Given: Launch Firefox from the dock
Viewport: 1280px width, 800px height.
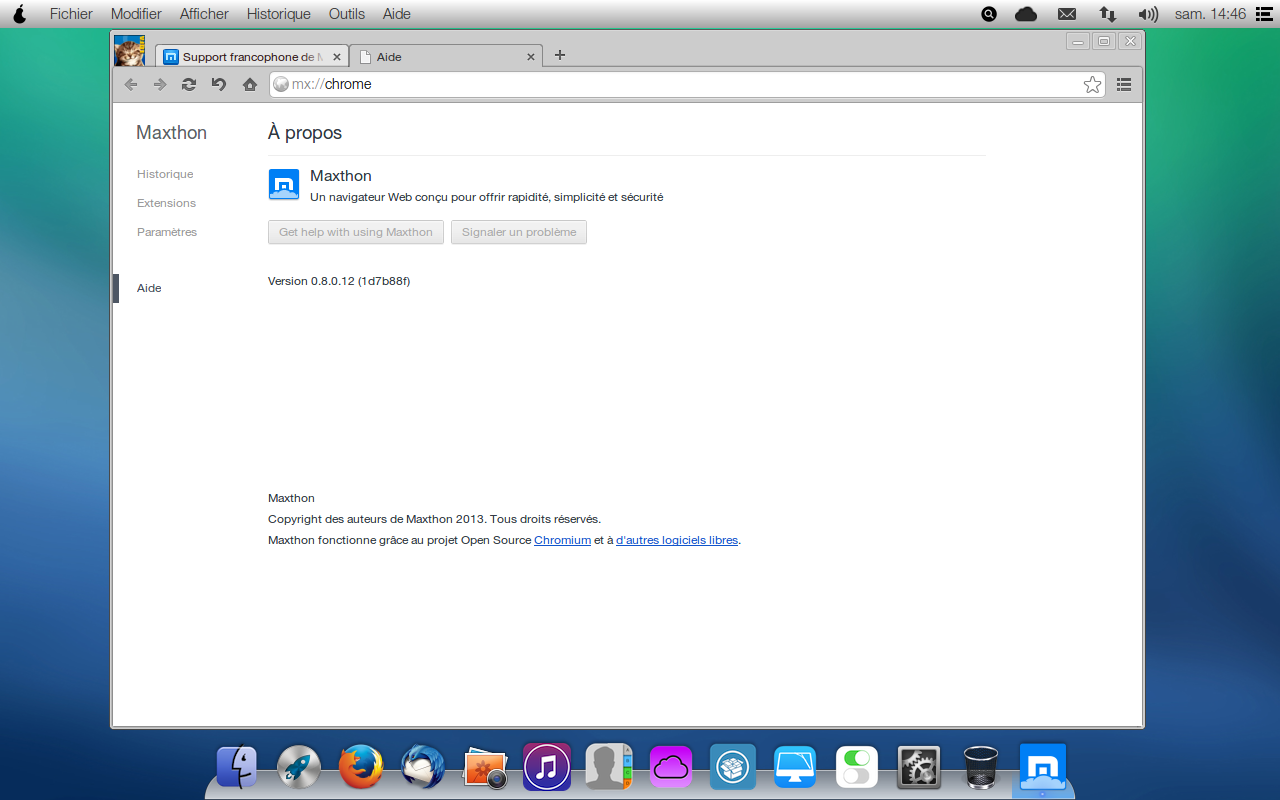Looking at the screenshot, I should pos(361,767).
